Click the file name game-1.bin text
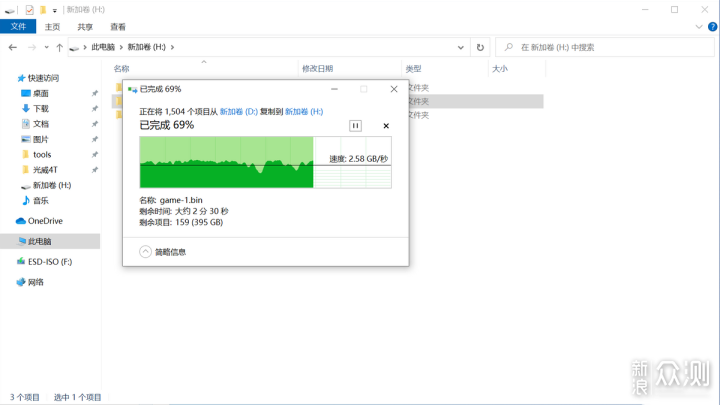 (181, 200)
